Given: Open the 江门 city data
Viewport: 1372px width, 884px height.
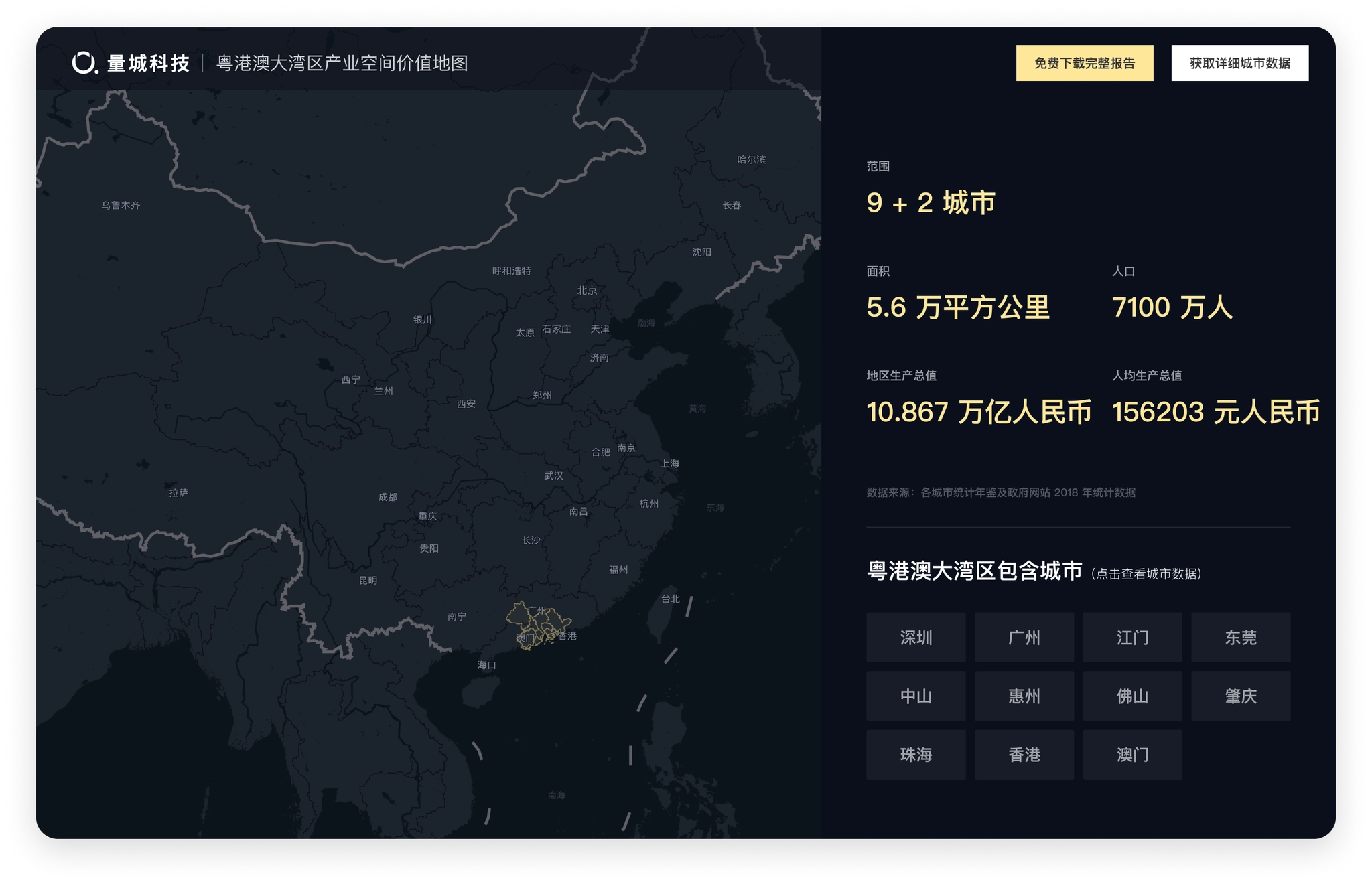Looking at the screenshot, I should click(1132, 638).
